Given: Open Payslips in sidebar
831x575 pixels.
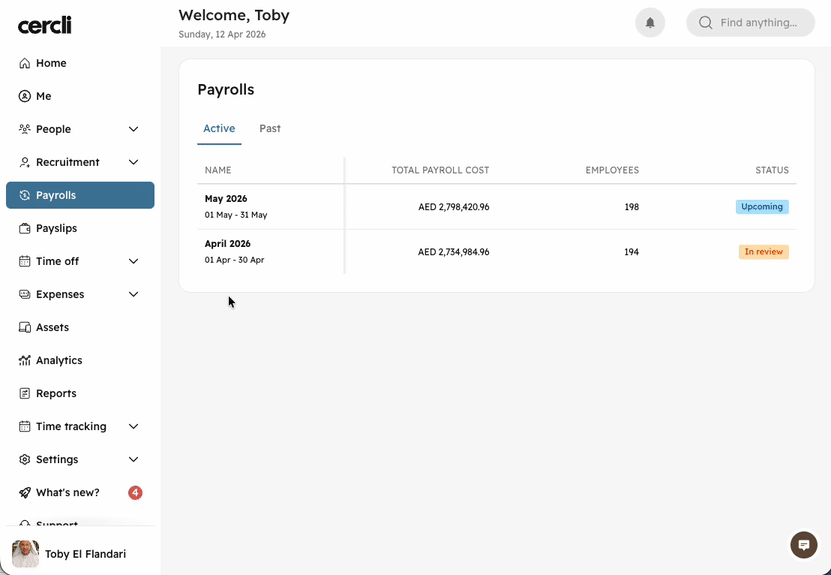Looking at the screenshot, I should (x=80, y=228).
